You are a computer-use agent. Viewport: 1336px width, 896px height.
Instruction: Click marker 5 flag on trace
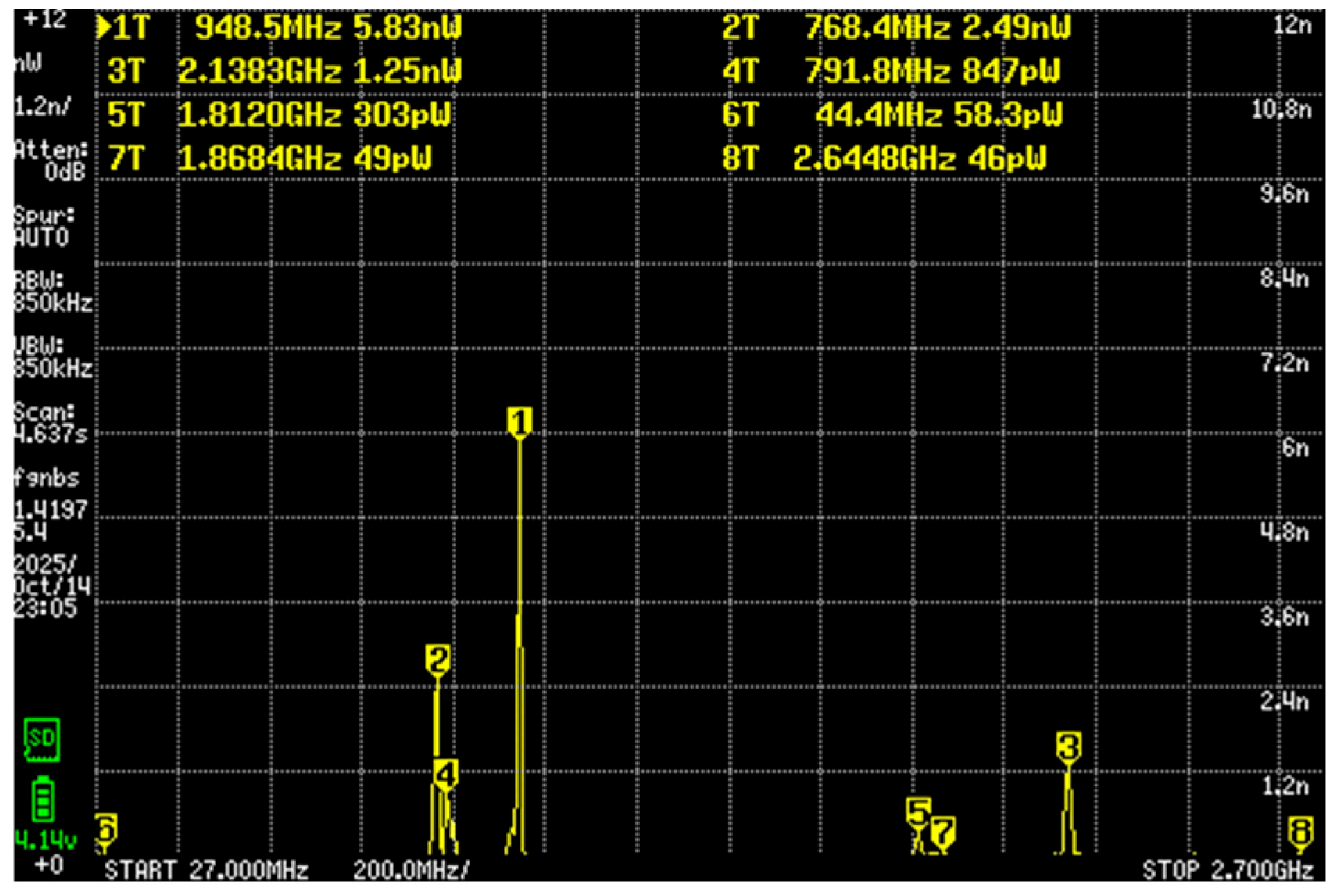click(x=918, y=811)
